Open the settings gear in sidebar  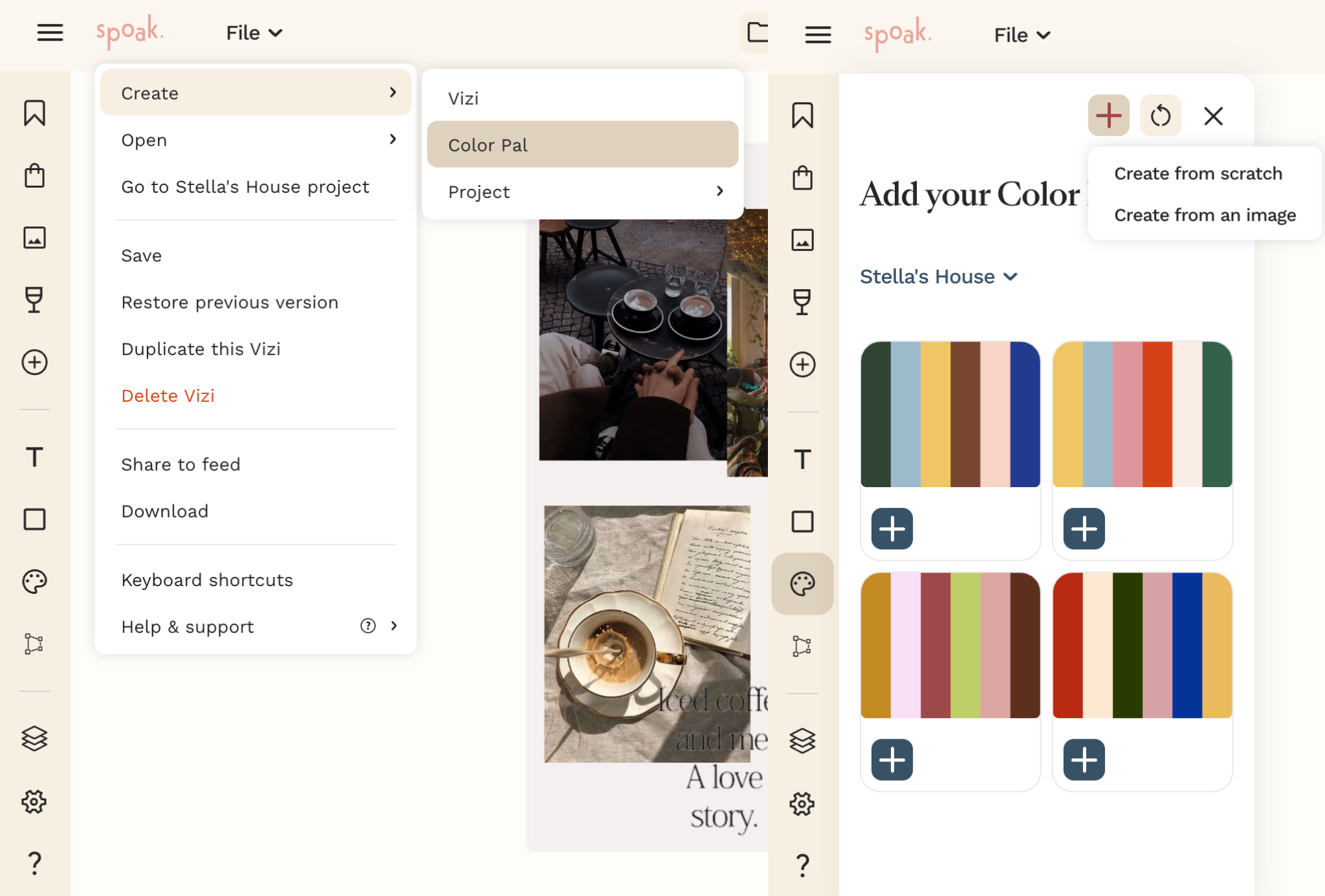click(34, 802)
